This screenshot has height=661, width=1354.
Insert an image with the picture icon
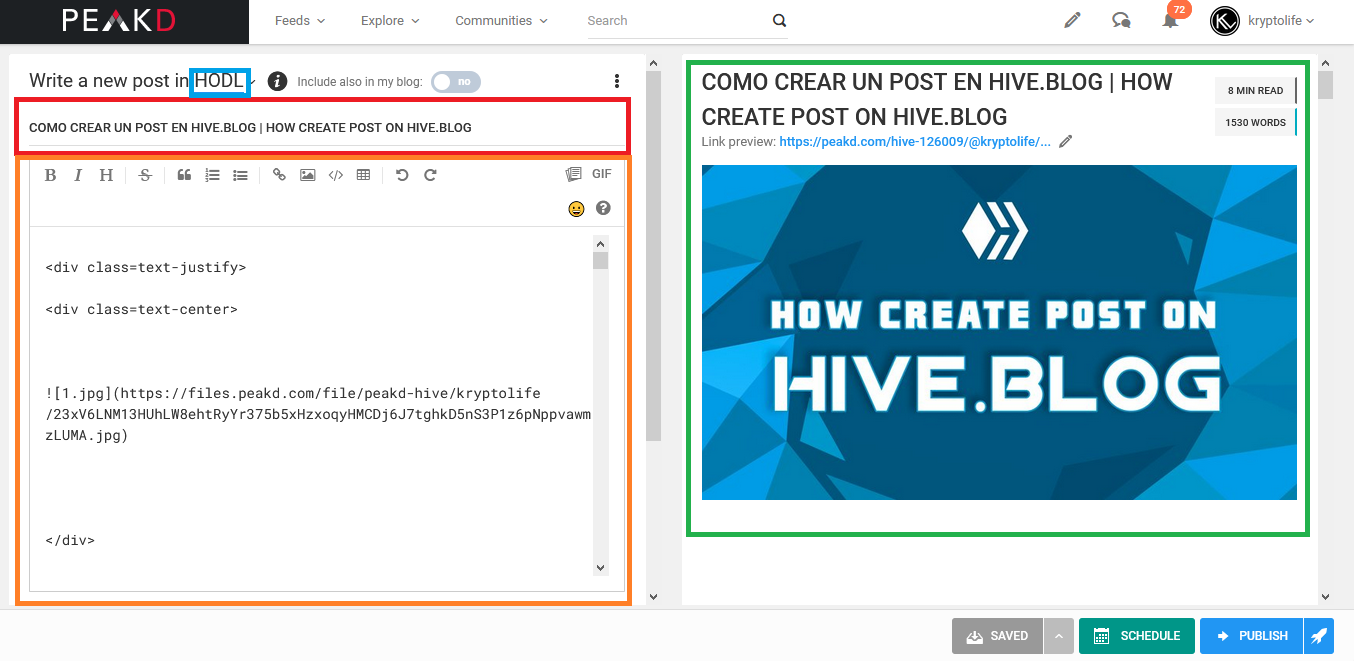(x=307, y=175)
